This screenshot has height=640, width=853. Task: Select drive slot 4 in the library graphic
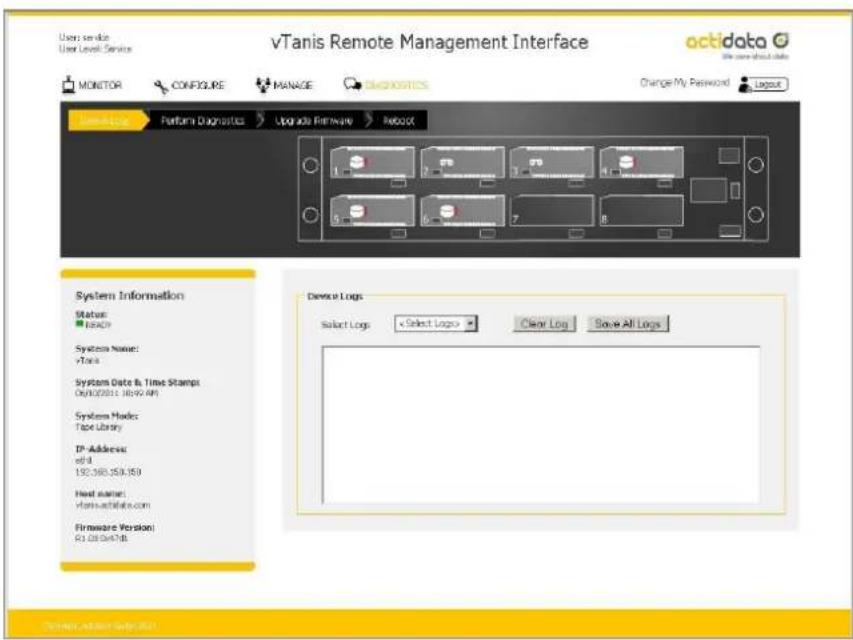click(x=641, y=162)
